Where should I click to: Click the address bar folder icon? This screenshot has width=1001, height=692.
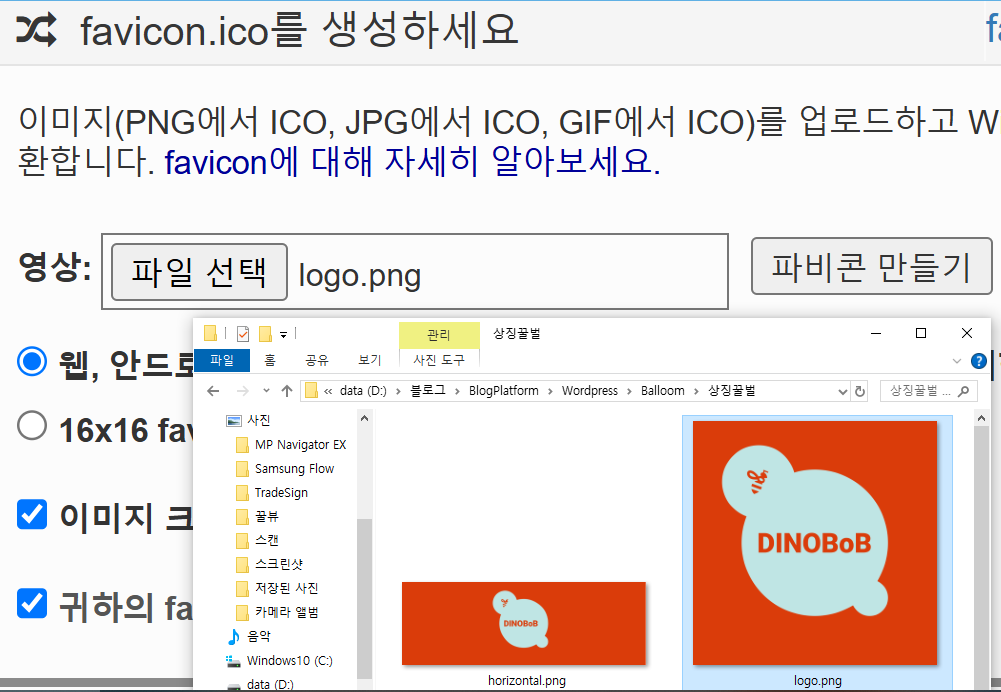coord(311,391)
